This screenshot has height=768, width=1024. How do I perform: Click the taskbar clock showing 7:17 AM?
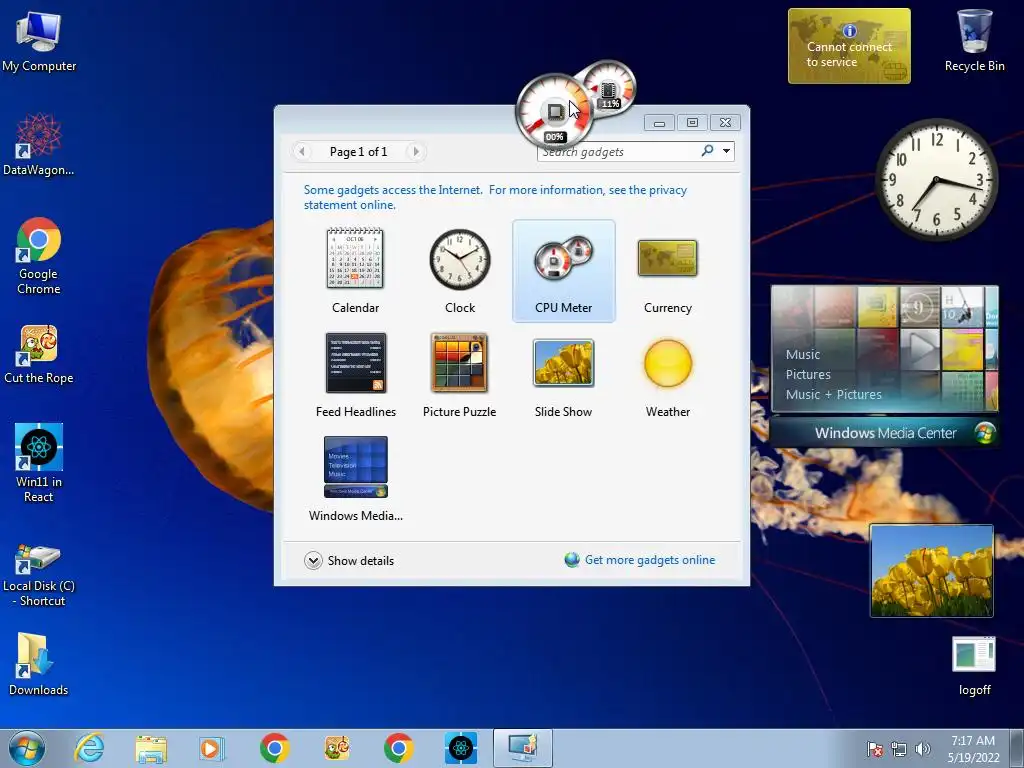point(973,749)
